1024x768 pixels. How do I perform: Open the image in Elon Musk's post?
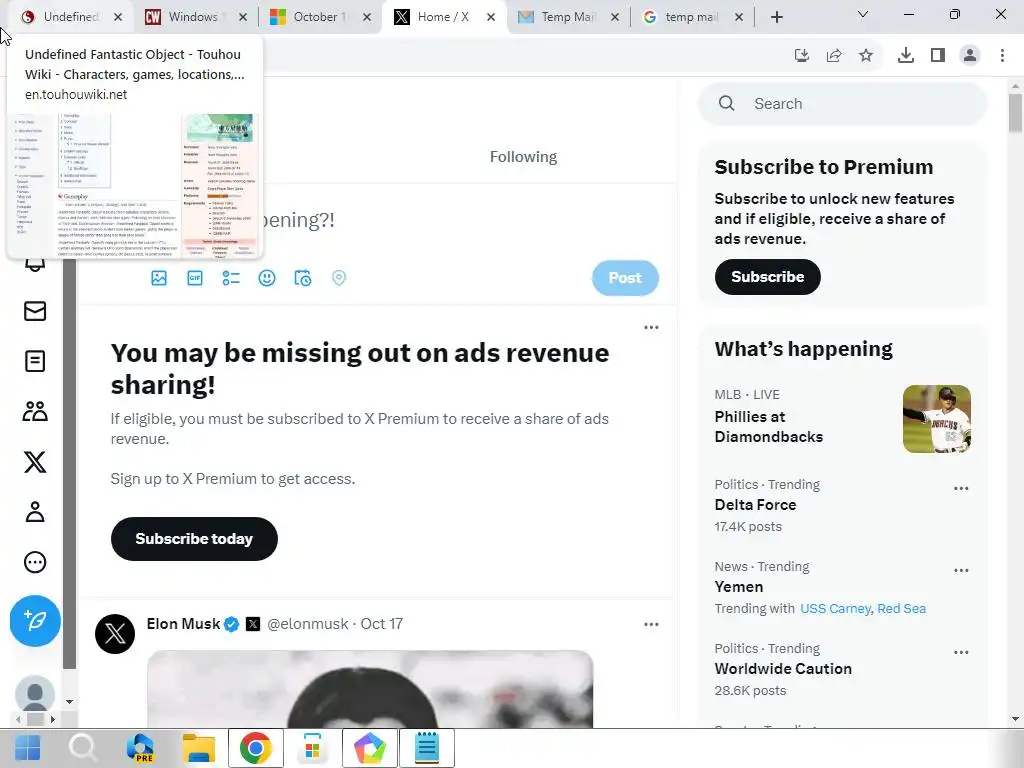click(x=370, y=689)
